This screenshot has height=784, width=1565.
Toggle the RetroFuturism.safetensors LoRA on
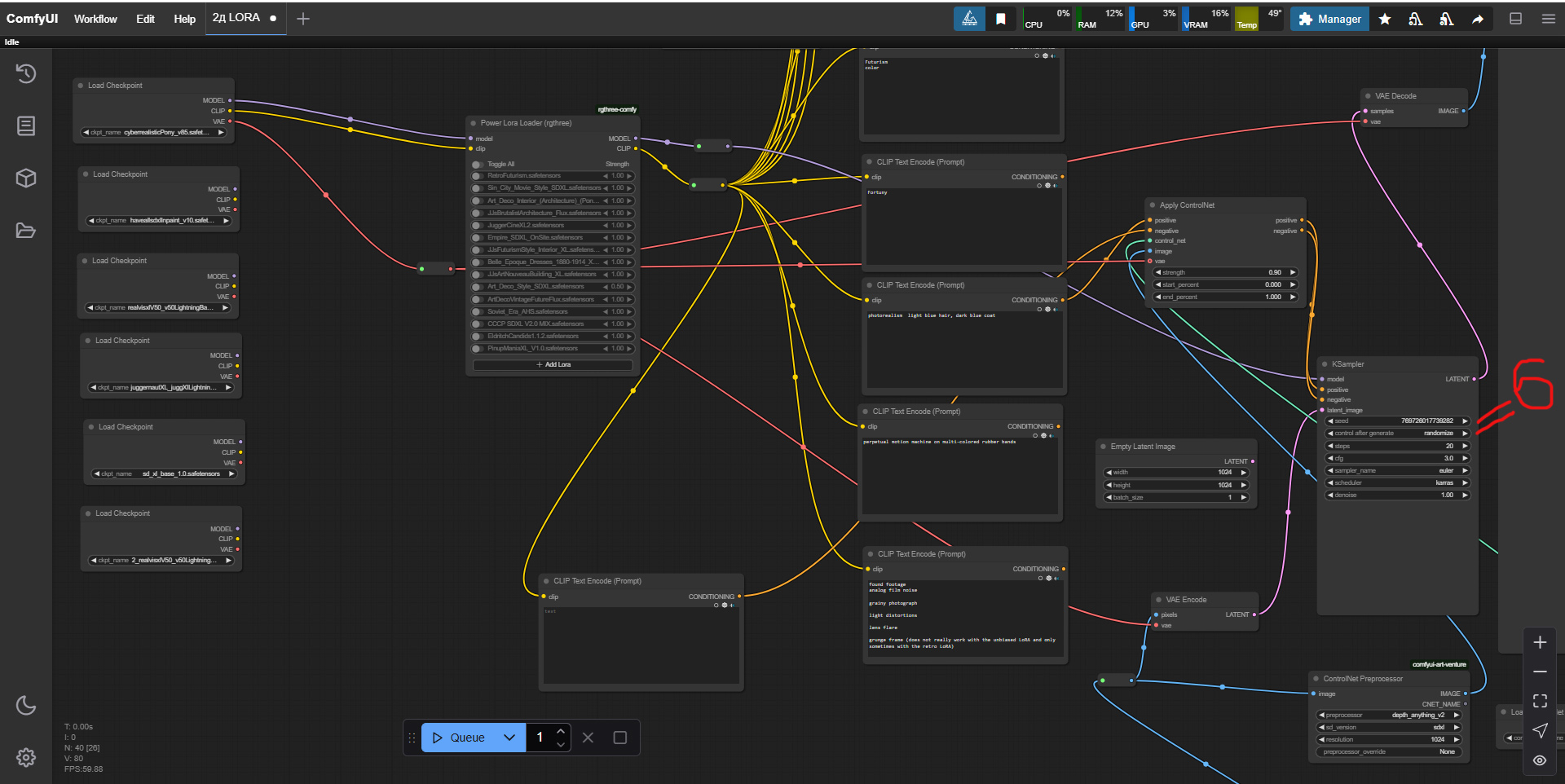click(x=478, y=176)
